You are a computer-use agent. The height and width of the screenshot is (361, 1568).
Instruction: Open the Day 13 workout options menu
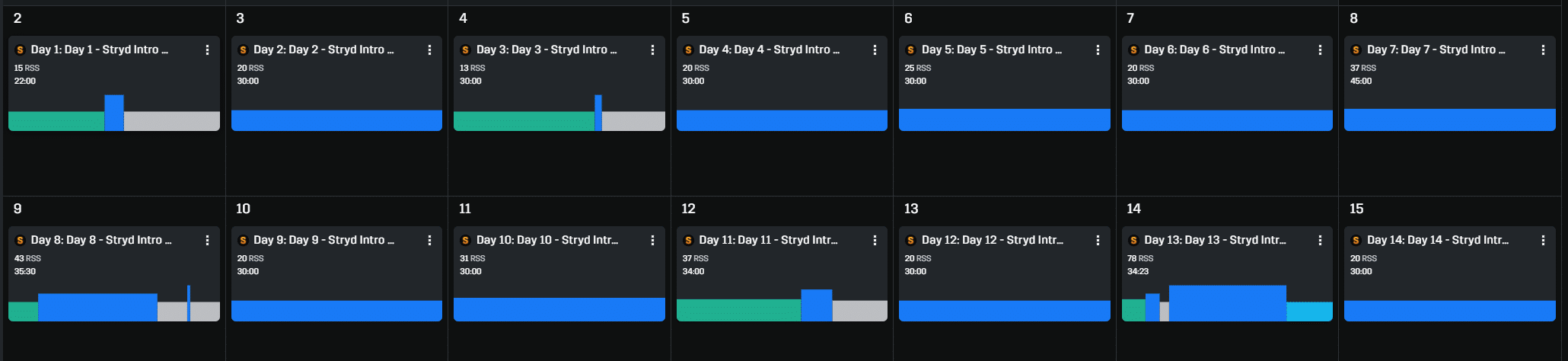point(1320,240)
